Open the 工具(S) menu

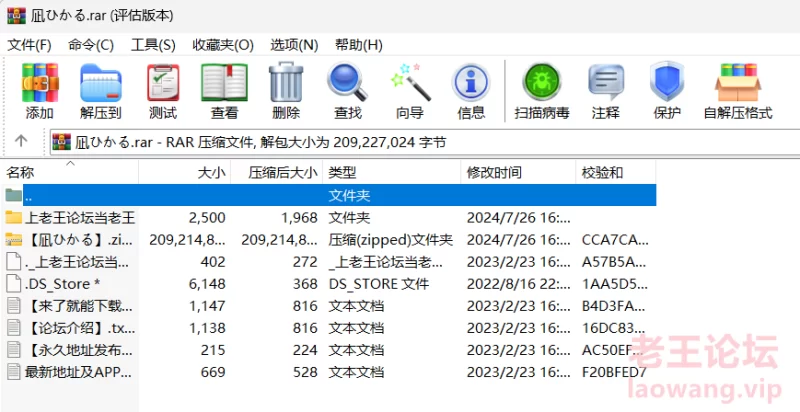pos(153,45)
